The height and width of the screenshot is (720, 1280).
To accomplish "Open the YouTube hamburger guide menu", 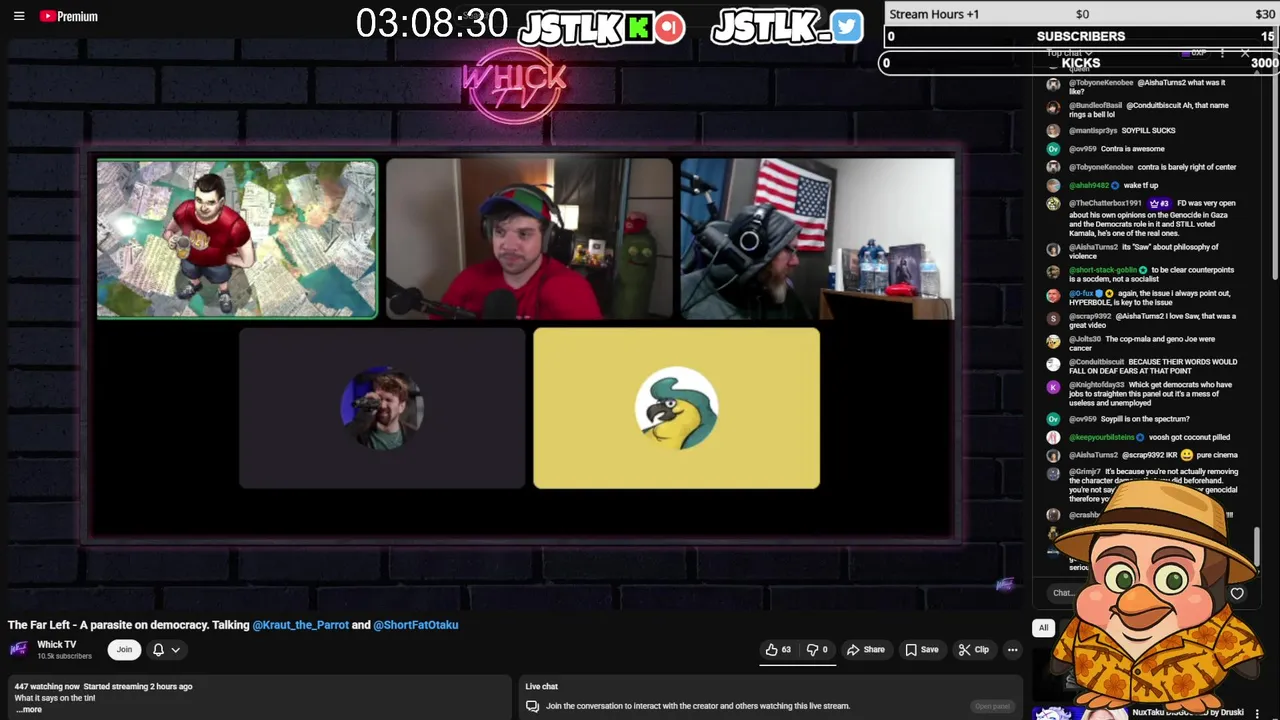I will pyautogui.click(x=19, y=16).
